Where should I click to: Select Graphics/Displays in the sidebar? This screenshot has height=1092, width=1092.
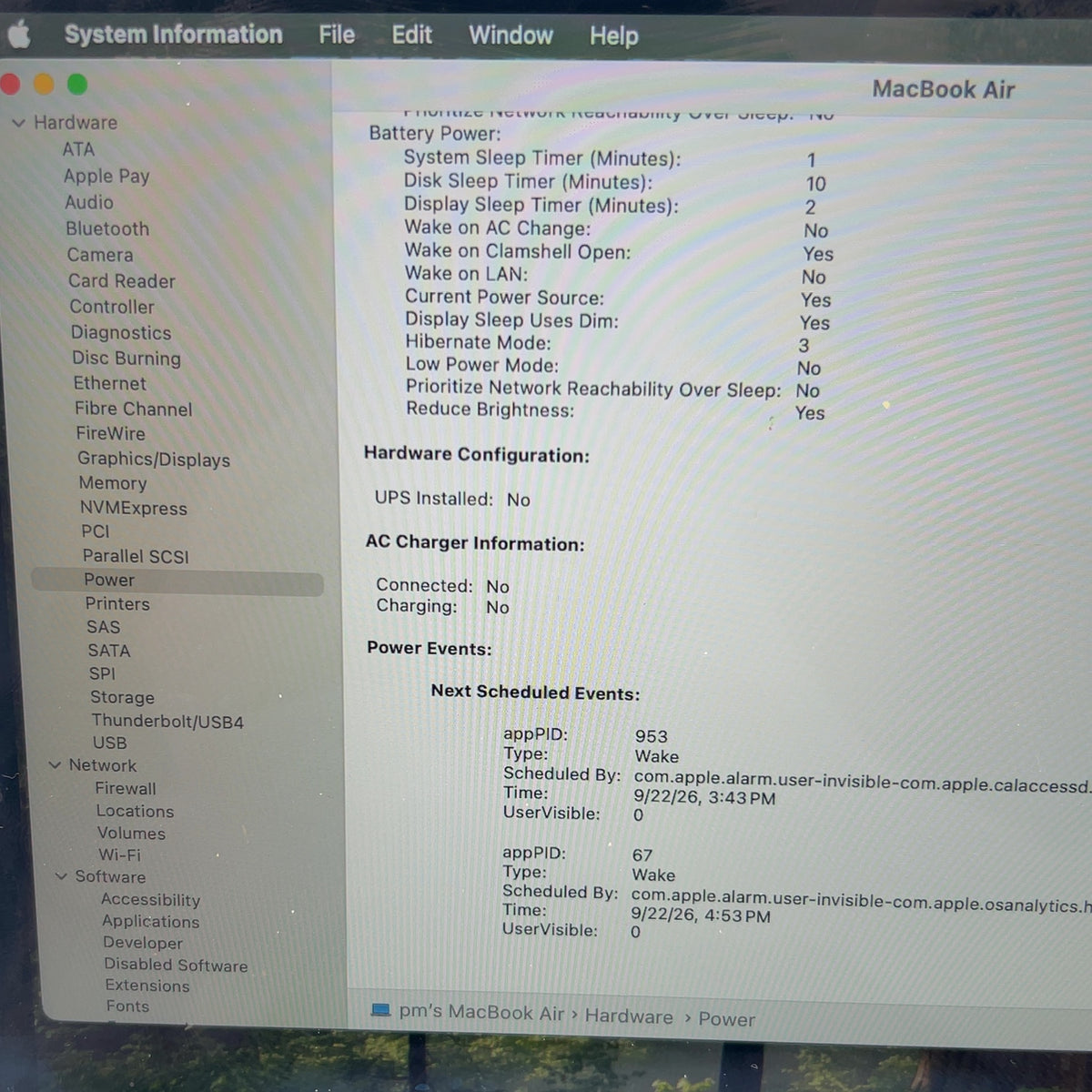tap(154, 460)
